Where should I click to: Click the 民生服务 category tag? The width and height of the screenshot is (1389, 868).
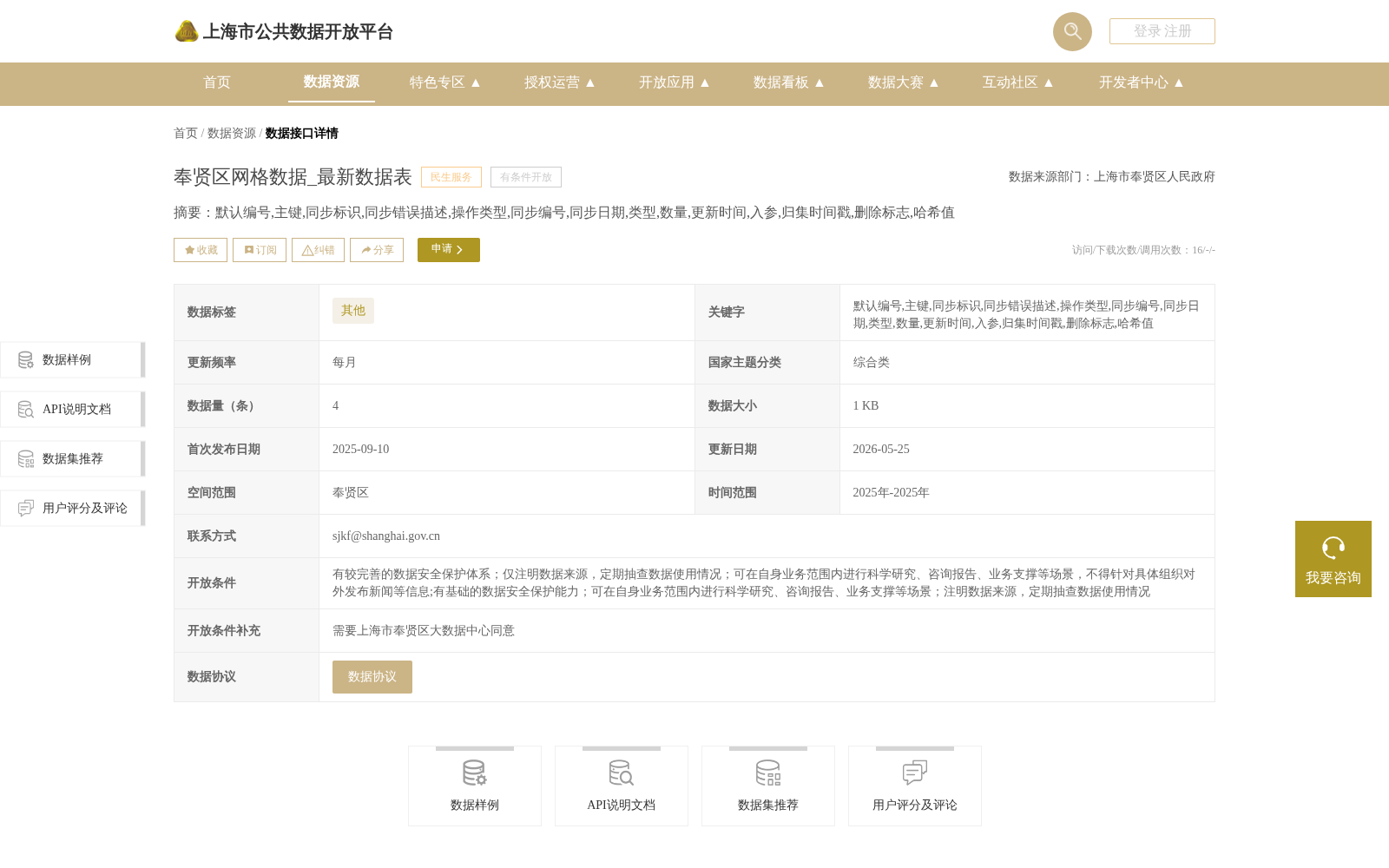click(x=451, y=177)
